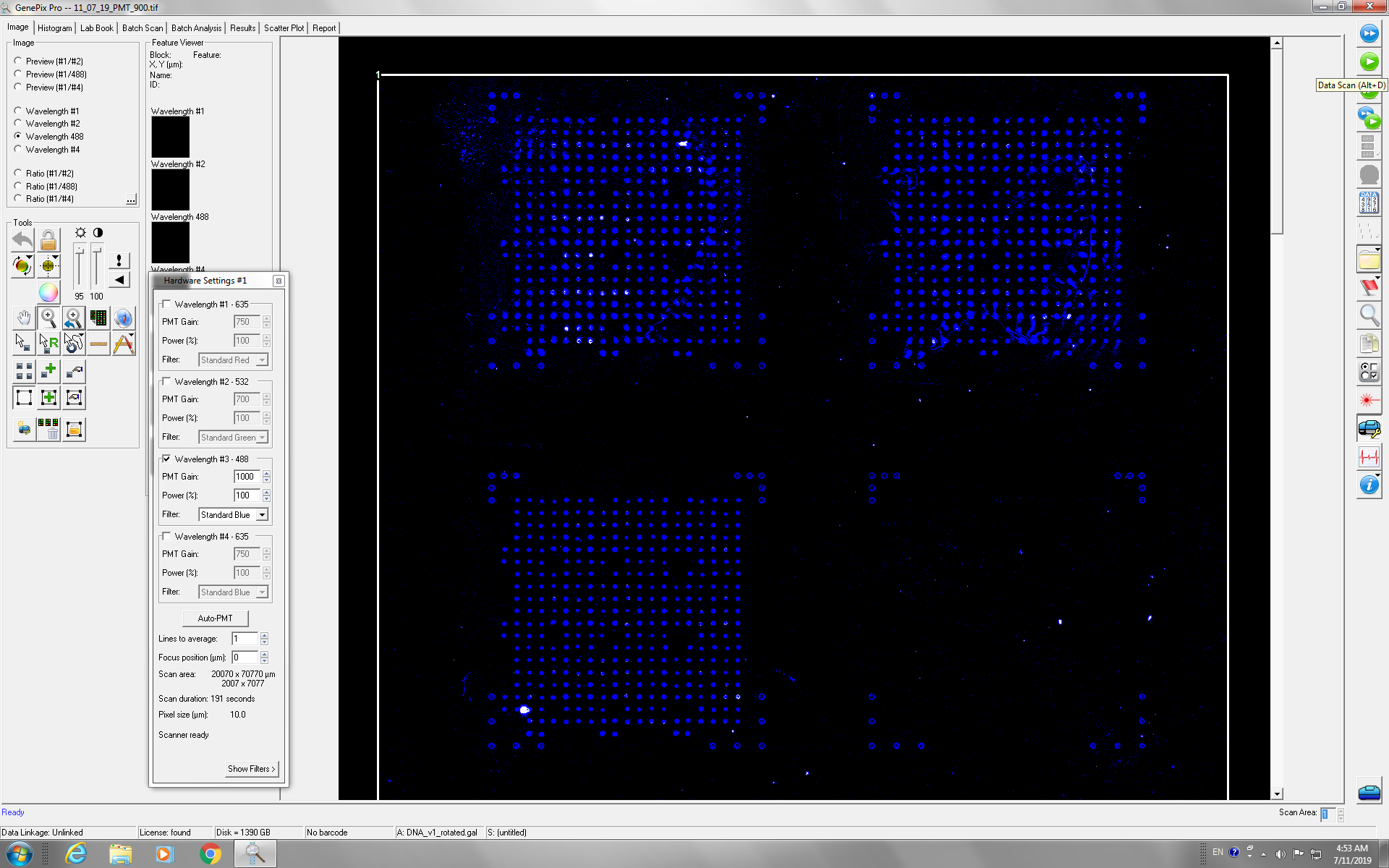Open the folder file icon in right toolbar
Viewport: 1389px width, 868px height.
click(x=1368, y=260)
